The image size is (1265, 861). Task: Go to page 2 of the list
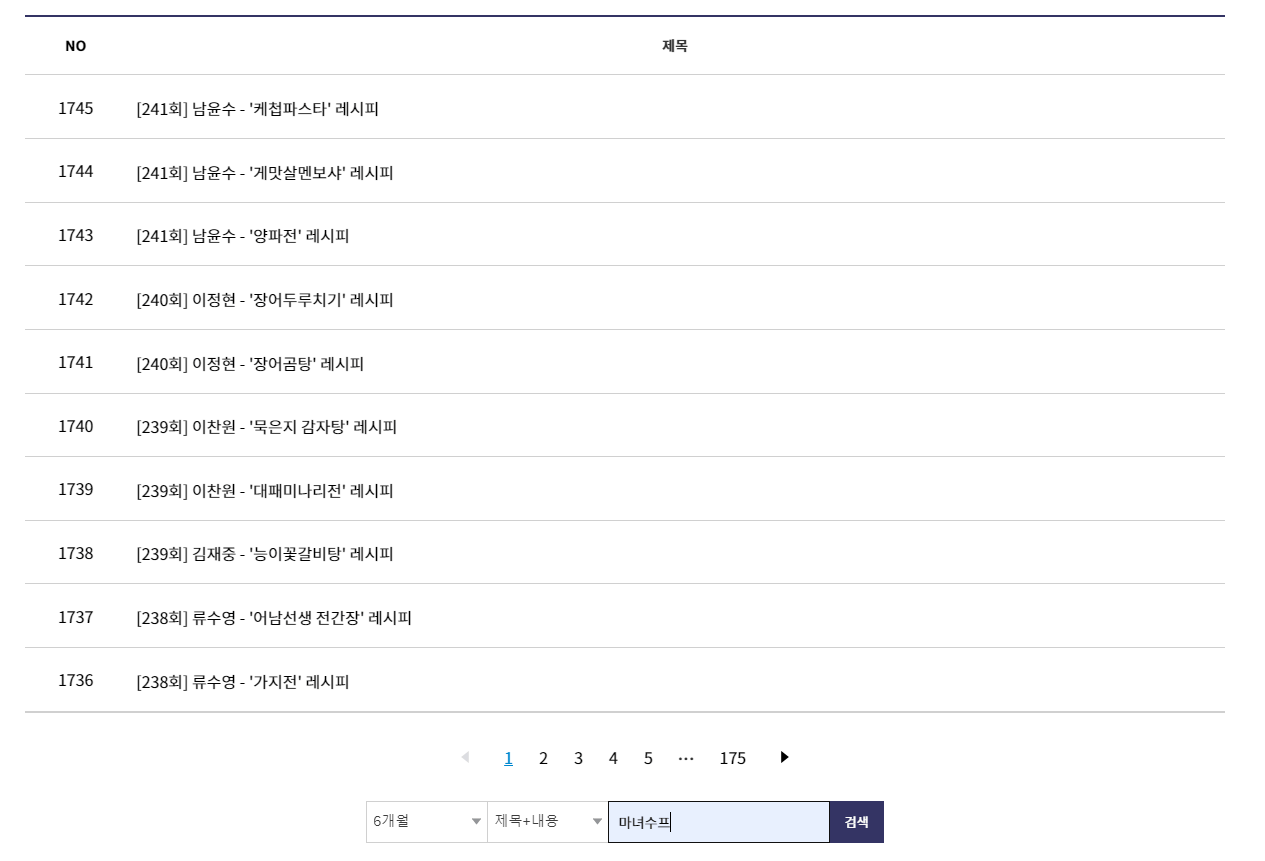(x=543, y=758)
